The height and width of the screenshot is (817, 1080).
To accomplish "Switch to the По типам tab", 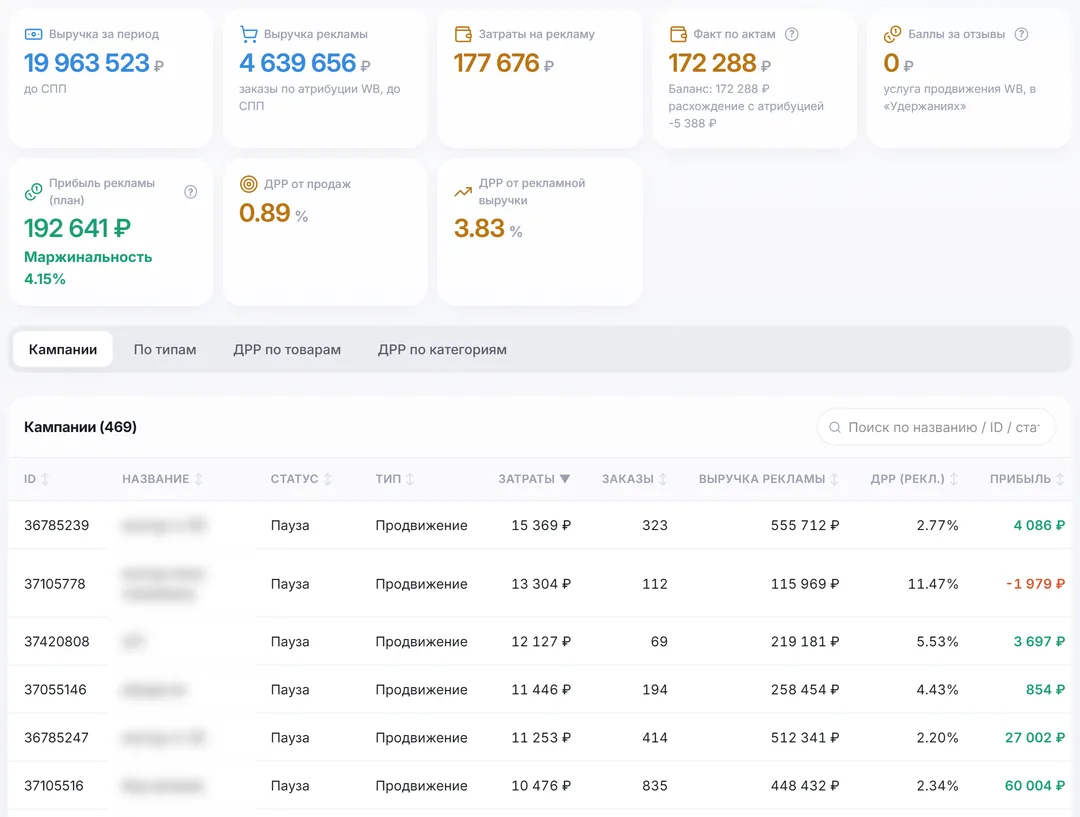I will 165,349.
